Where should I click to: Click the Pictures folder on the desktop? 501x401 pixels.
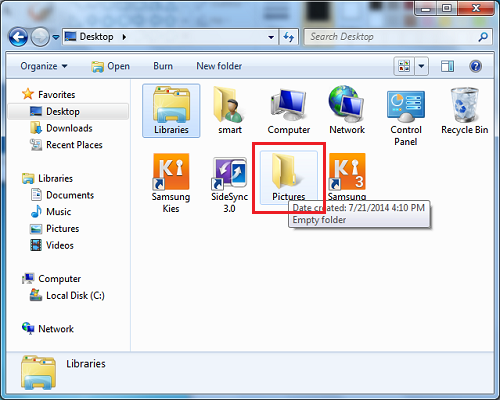(x=288, y=177)
